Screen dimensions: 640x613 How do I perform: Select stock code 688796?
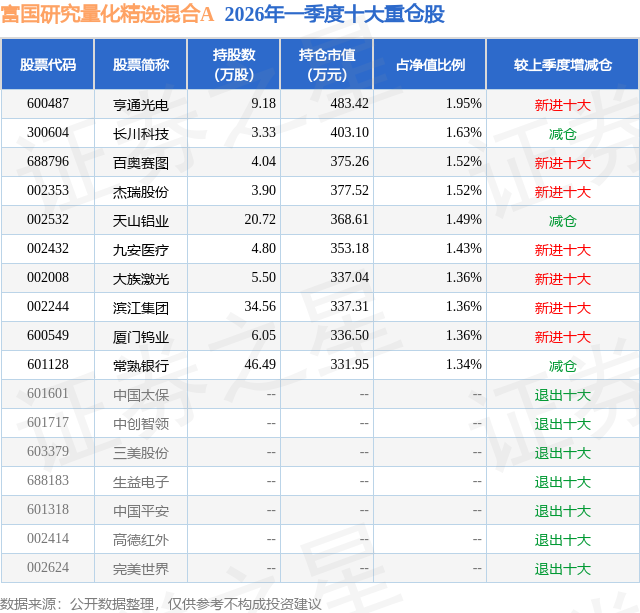pos(48,161)
